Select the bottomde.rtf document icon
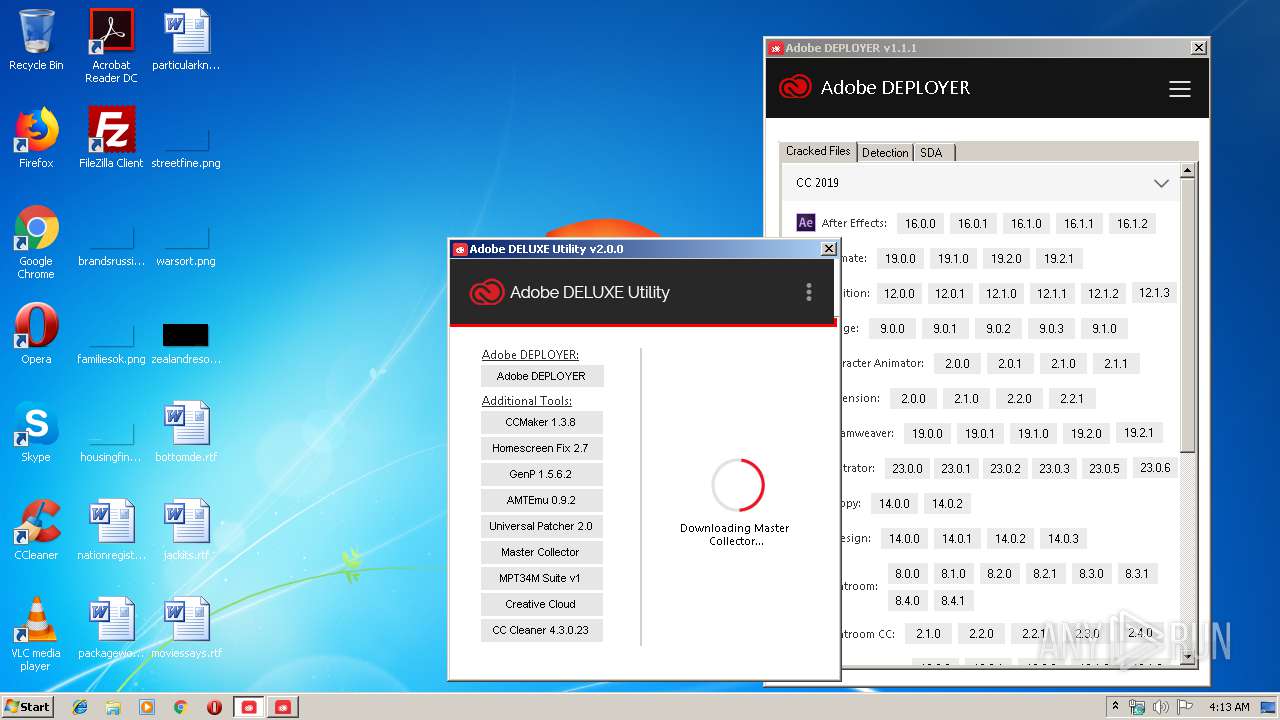This screenshot has height=720, width=1280. (186, 432)
